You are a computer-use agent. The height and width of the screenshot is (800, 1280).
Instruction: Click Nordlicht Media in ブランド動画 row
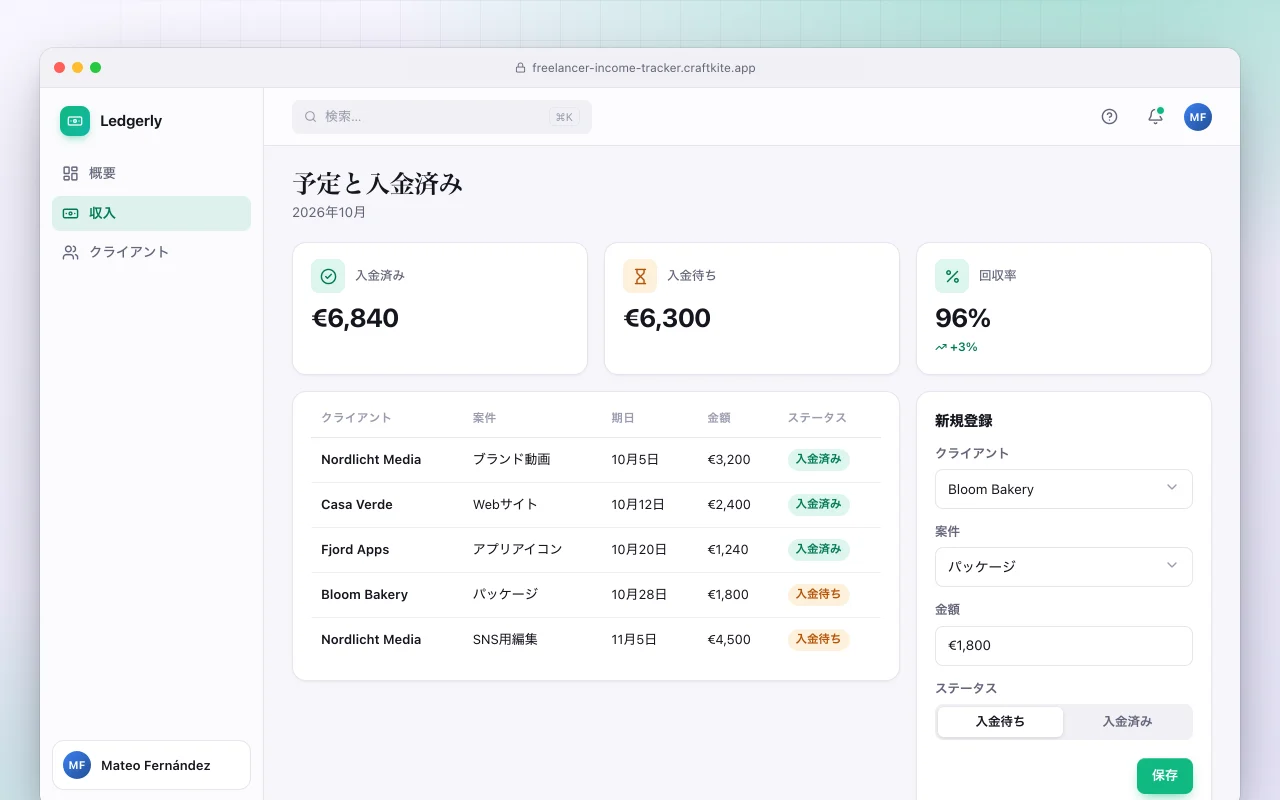tap(371, 460)
